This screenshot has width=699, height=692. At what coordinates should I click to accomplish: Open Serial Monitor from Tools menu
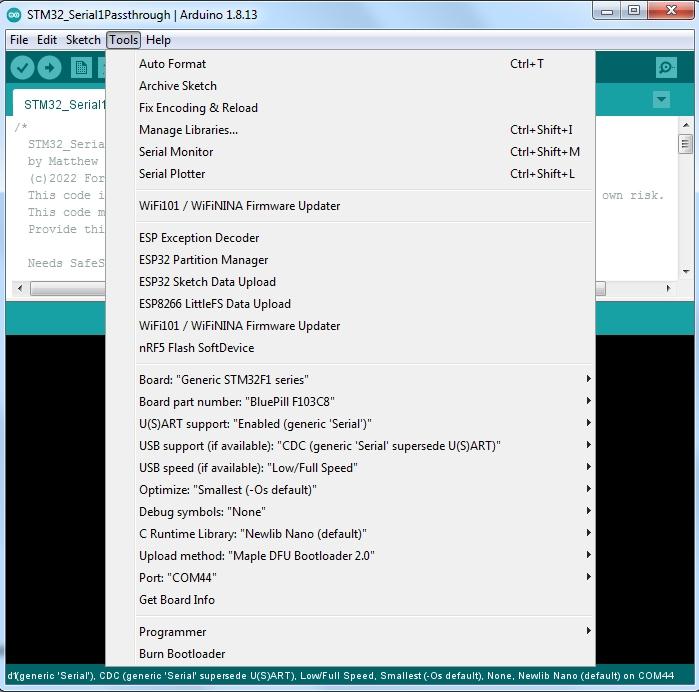pos(350,152)
